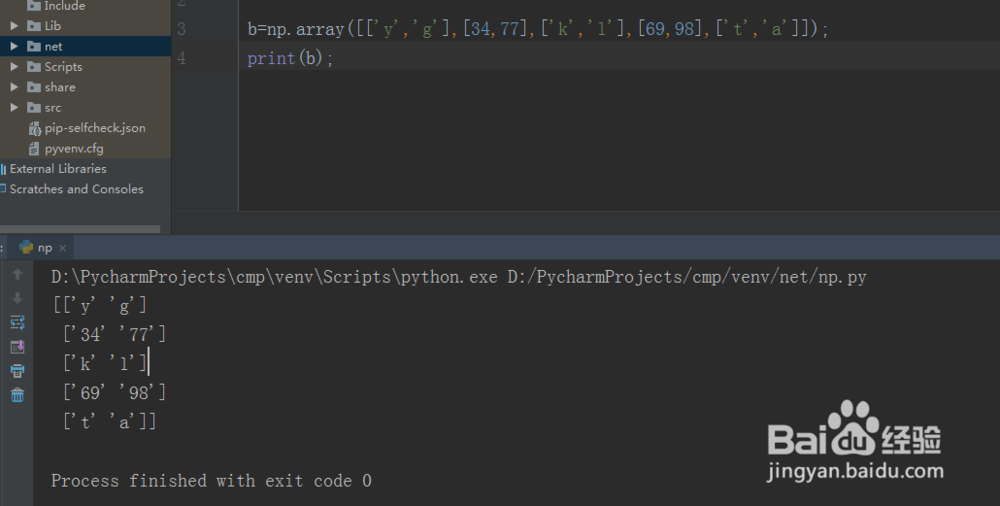Toggle soft-wrap icon in run console
This screenshot has height=506, width=1000.
(x=17, y=322)
